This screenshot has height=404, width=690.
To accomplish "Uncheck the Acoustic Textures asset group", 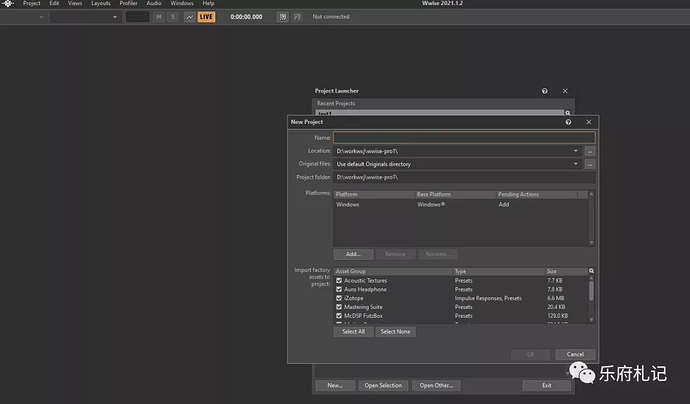I will [339, 281].
